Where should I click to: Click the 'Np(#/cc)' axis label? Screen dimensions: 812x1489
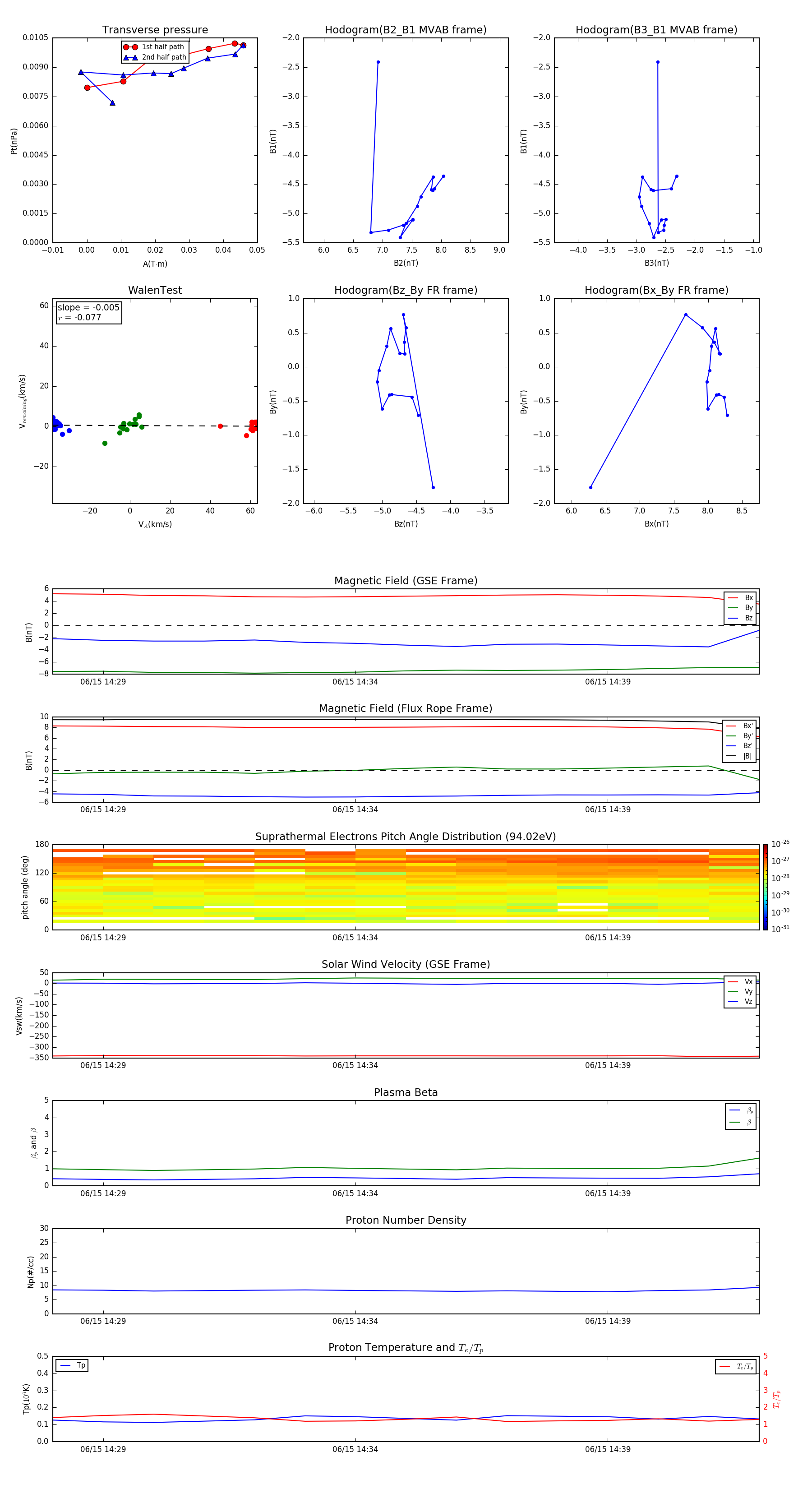(31, 1272)
